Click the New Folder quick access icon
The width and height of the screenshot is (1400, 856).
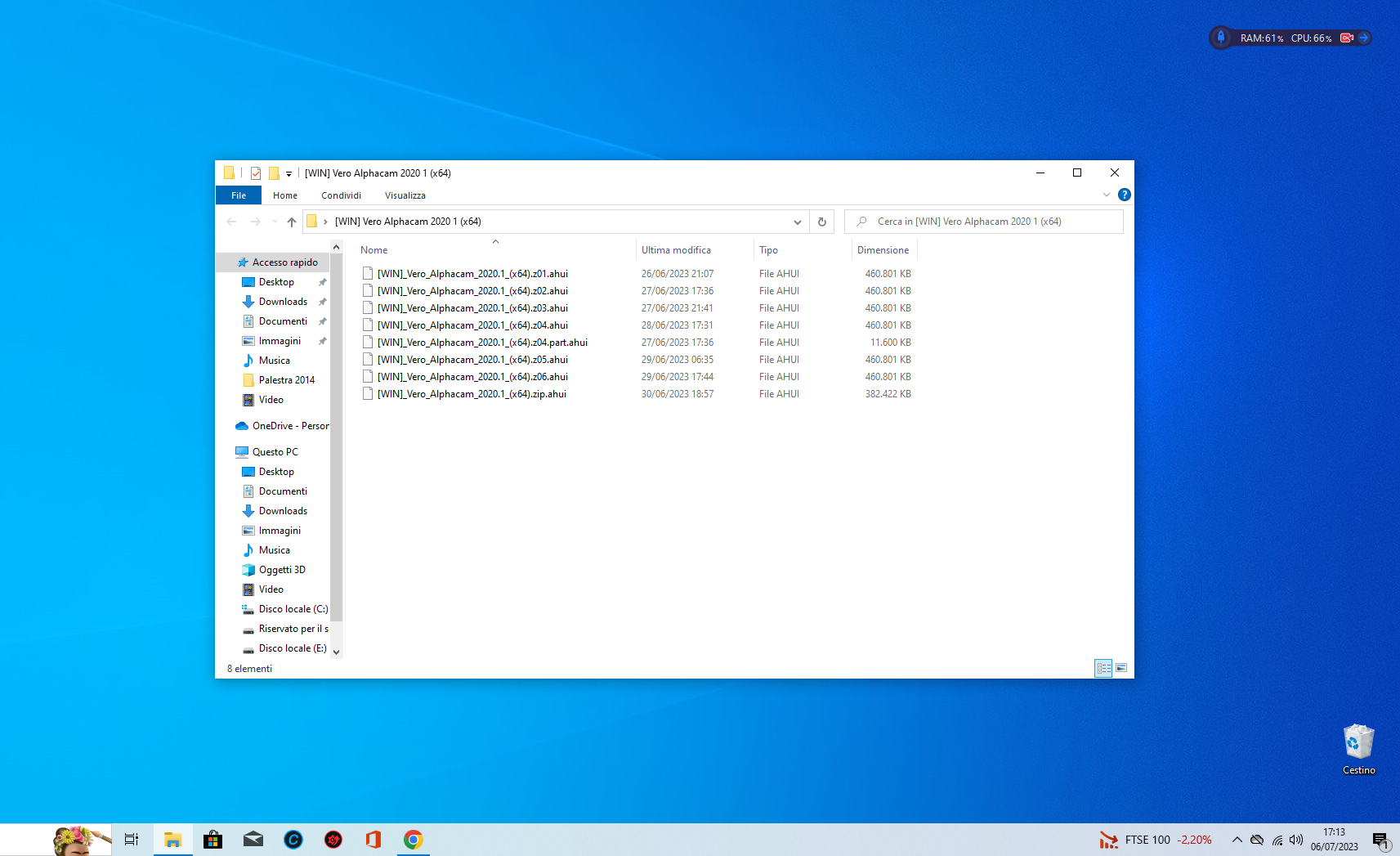274,173
